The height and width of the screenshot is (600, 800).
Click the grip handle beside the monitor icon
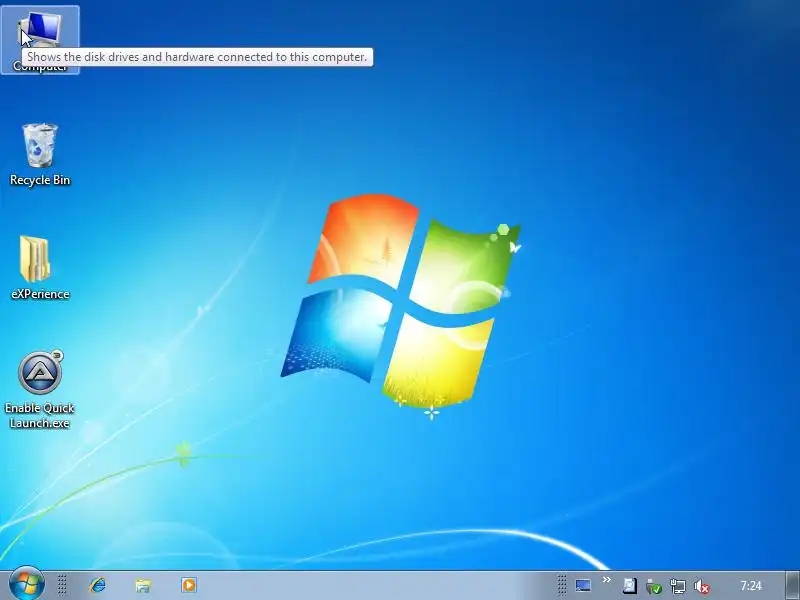pos(562,585)
